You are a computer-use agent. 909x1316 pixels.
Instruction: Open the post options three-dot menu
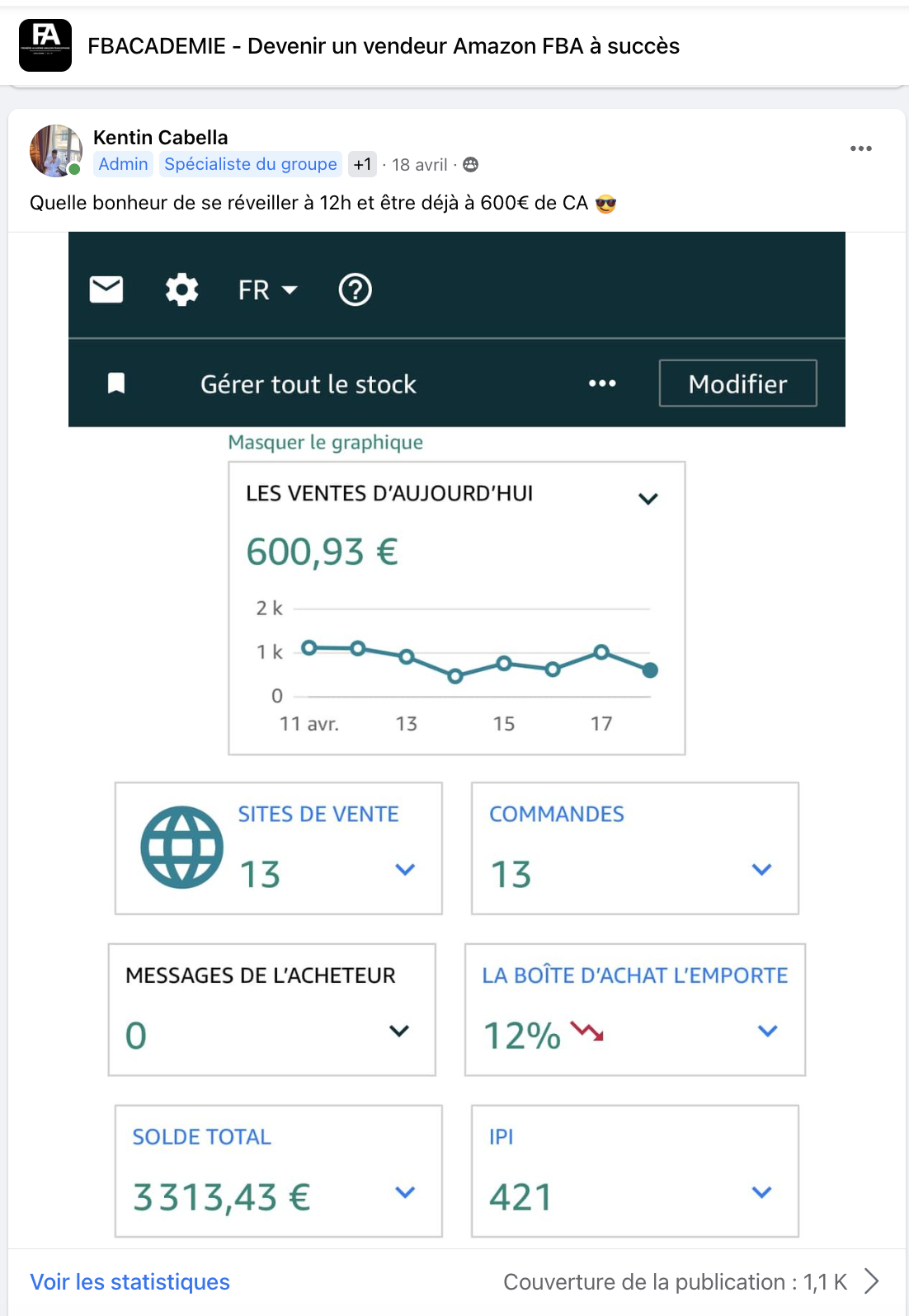[x=860, y=148]
